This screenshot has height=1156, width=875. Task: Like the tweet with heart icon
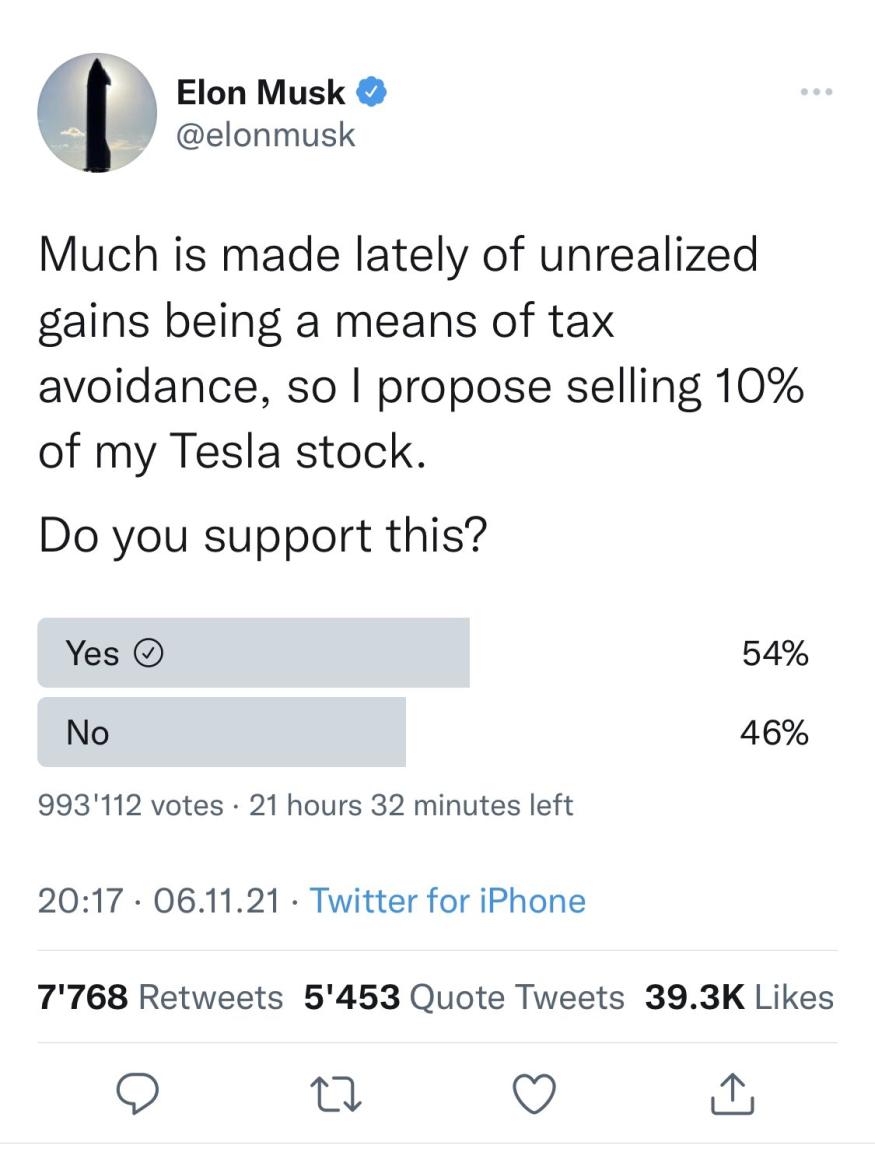534,1094
